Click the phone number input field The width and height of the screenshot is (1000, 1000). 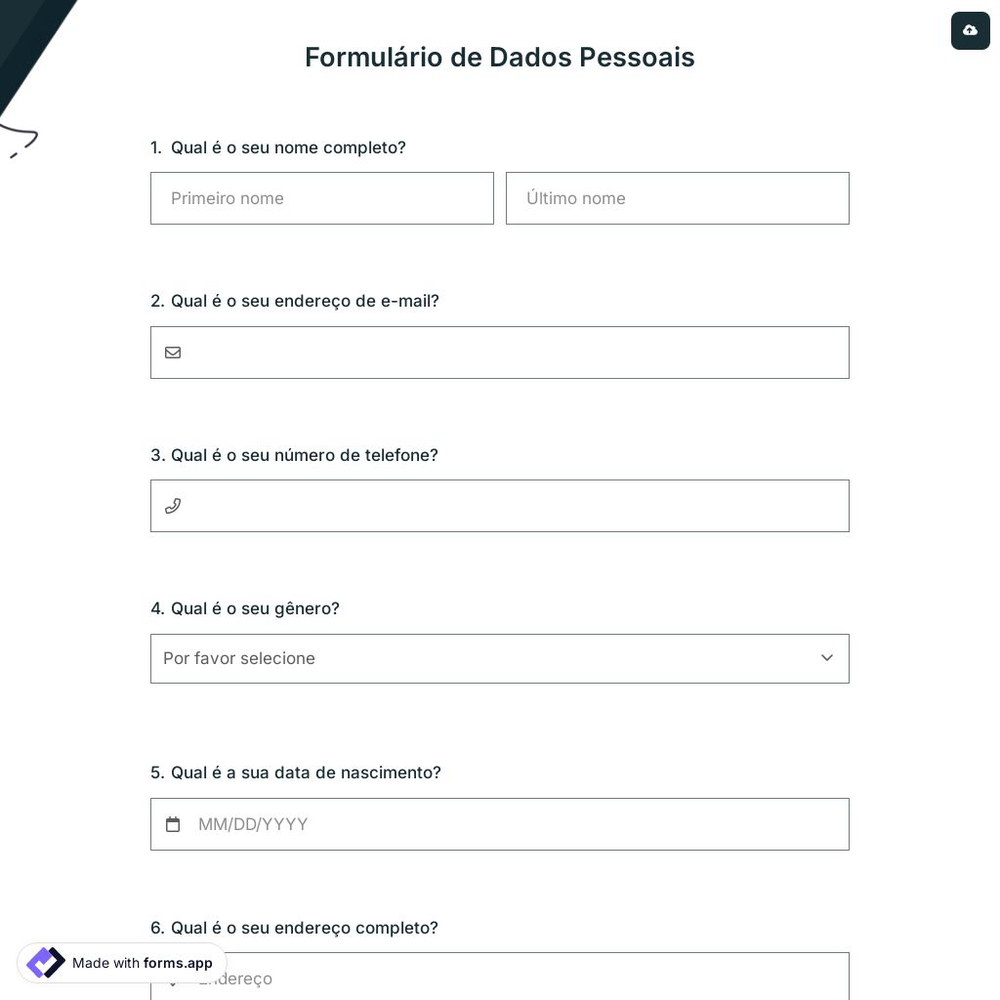tap(500, 506)
